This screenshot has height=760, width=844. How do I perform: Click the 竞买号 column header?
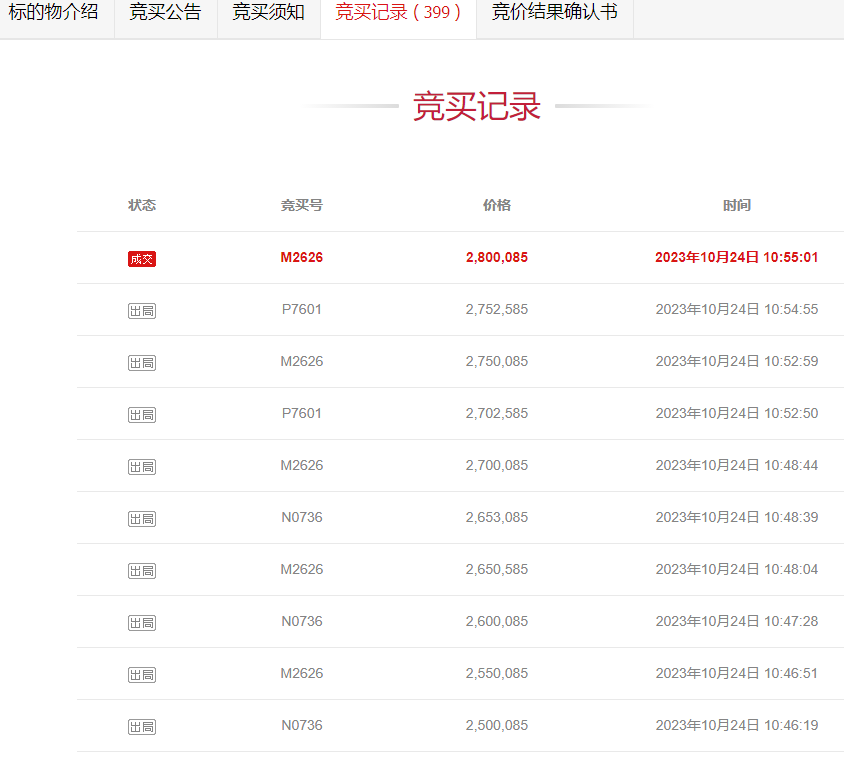click(x=302, y=205)
